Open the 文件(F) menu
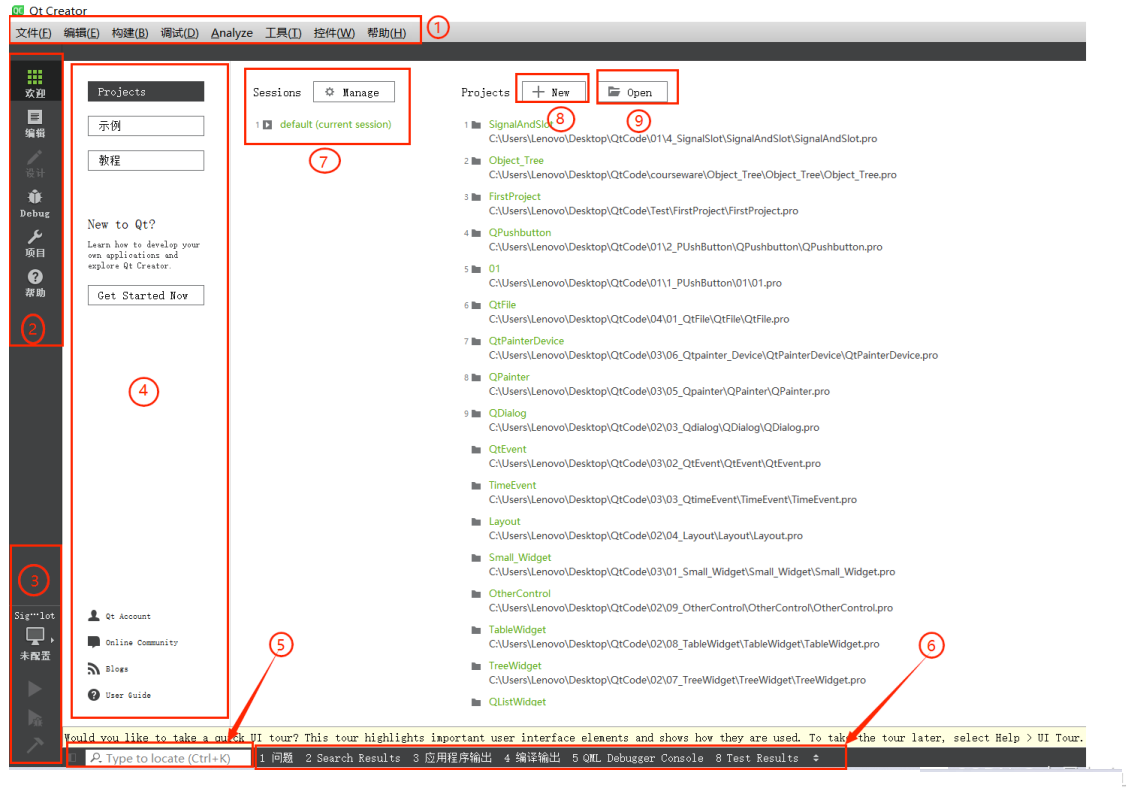 click(34, 33)
